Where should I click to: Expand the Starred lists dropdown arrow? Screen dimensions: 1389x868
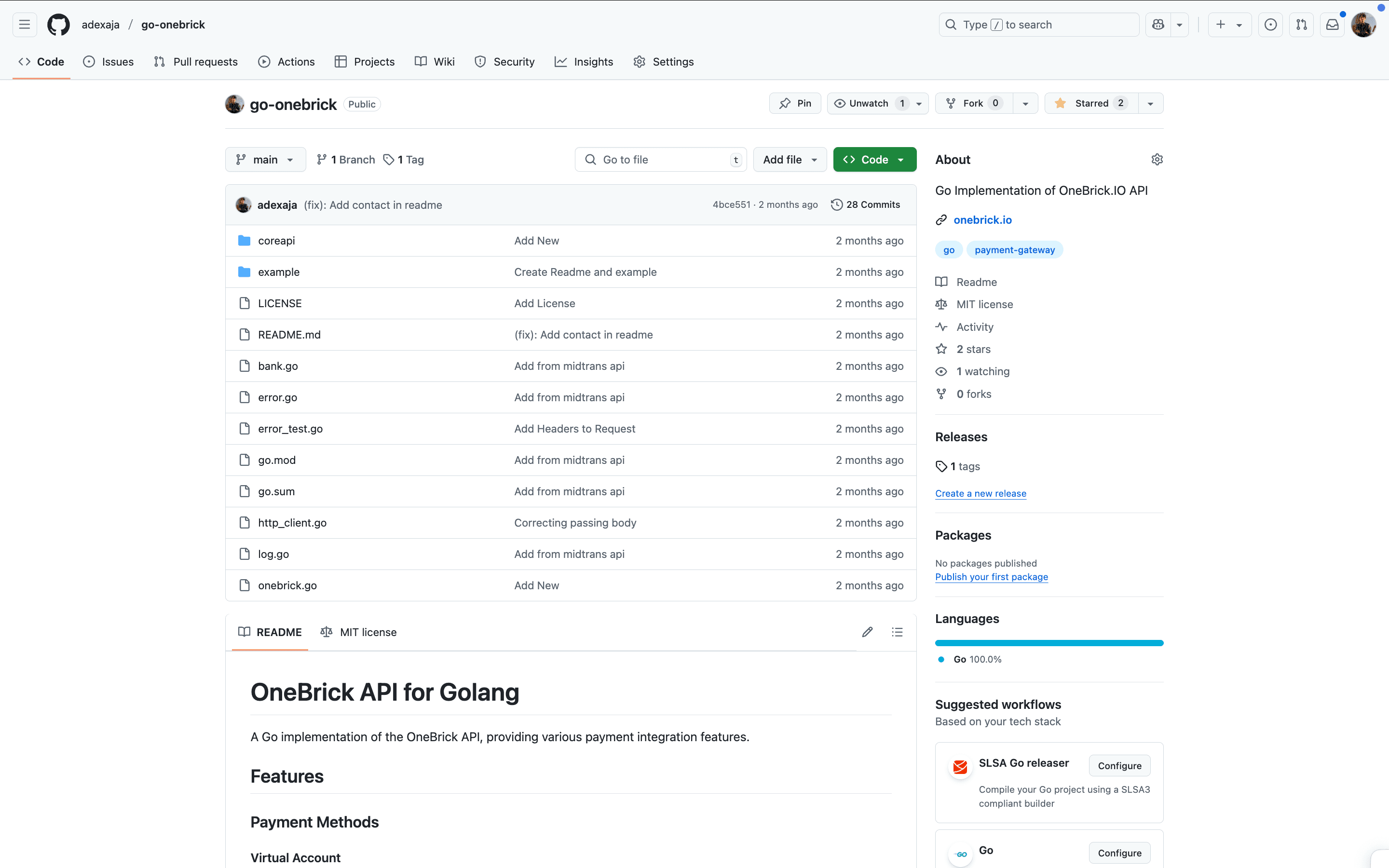1150,103
